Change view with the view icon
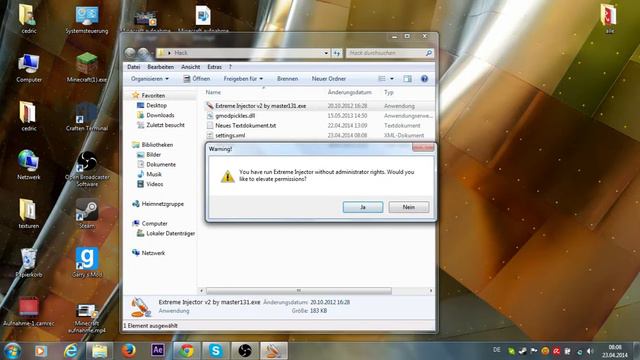 coord(382,79)
